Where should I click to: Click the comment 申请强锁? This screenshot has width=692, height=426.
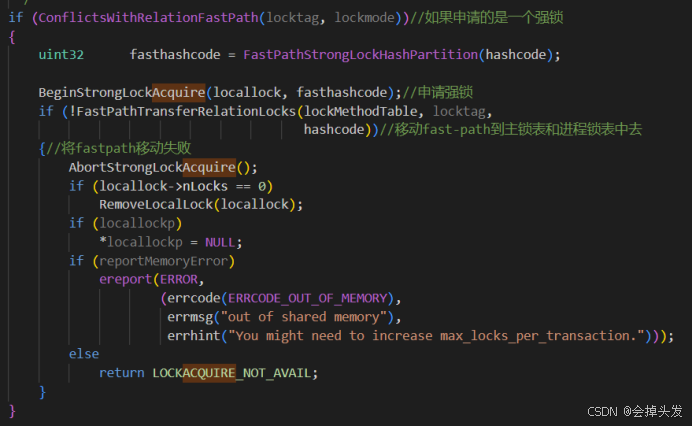coord(437,92)
